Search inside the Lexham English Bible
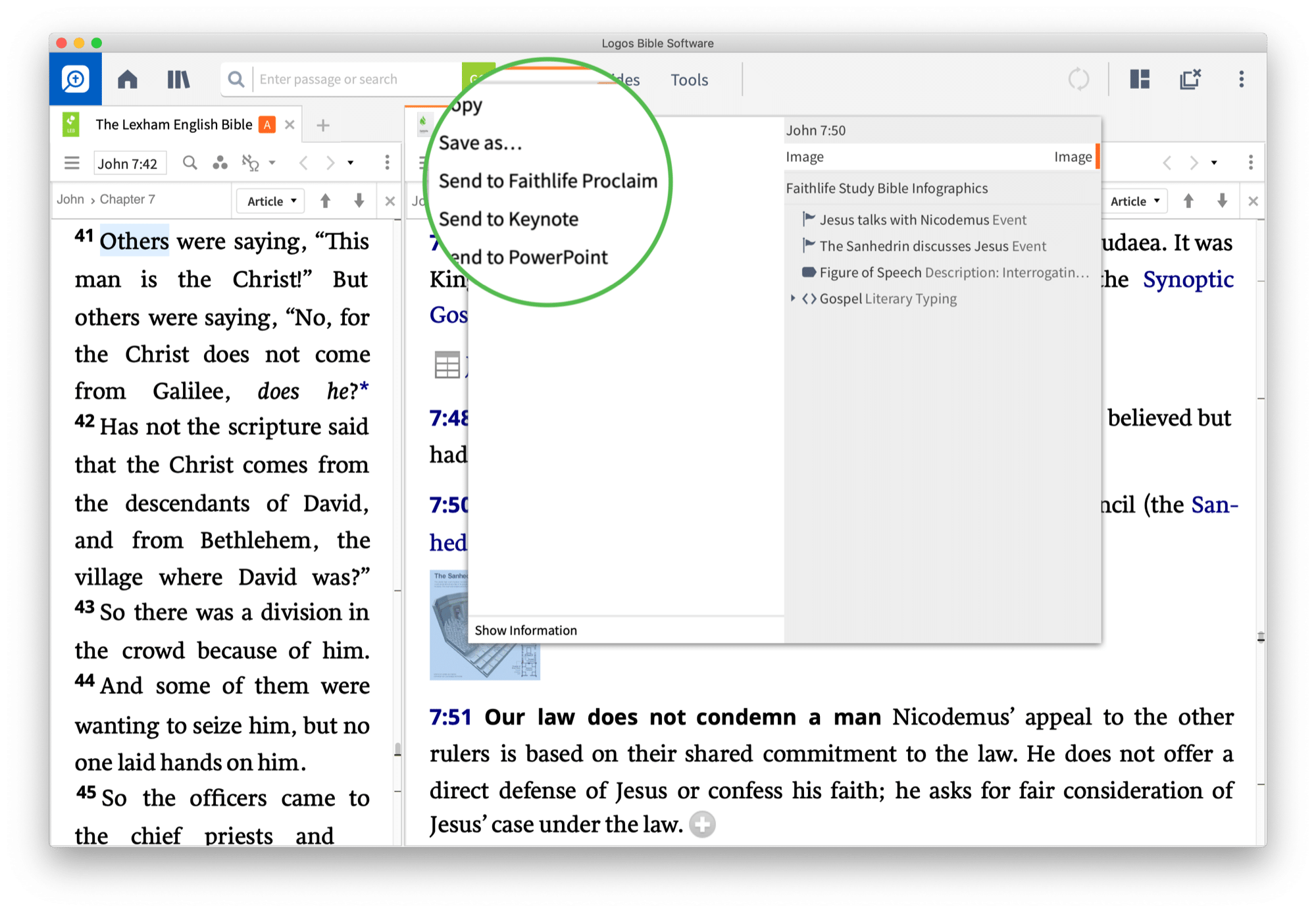Screen dimensions: 1316x912 pos(190,163)
